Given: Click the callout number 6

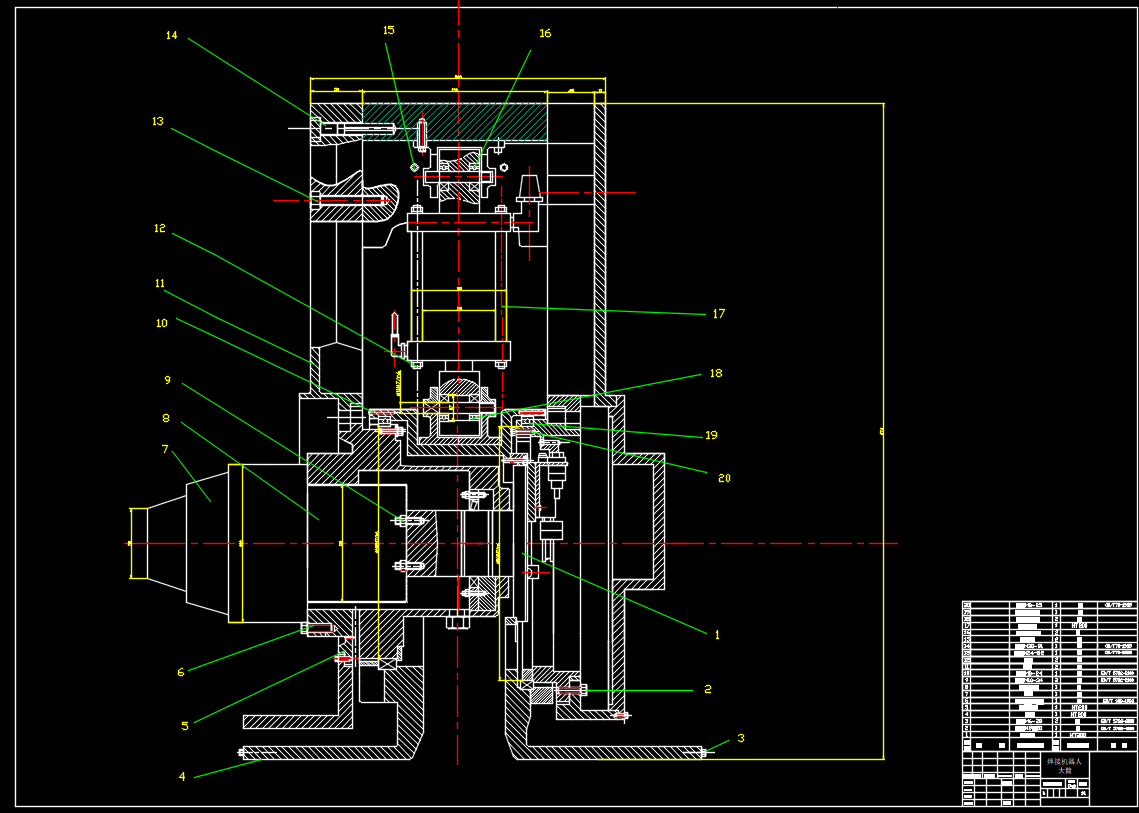Looking at the screenshot, I should tap(181, 672).
